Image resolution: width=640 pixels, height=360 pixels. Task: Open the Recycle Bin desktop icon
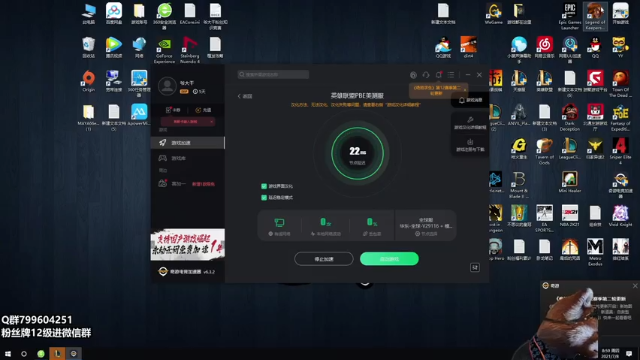[89, 47]
